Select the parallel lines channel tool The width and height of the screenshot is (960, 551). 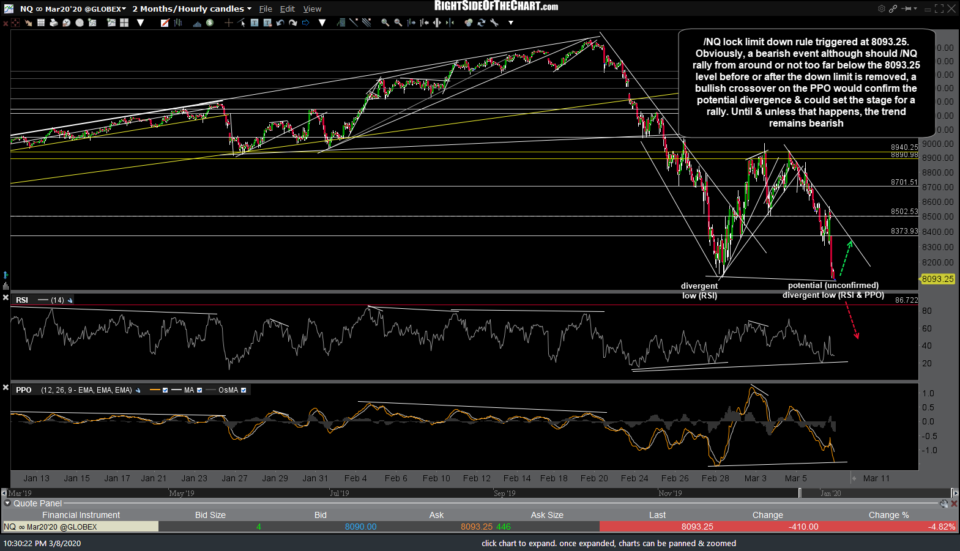click(x=366, y=23)
